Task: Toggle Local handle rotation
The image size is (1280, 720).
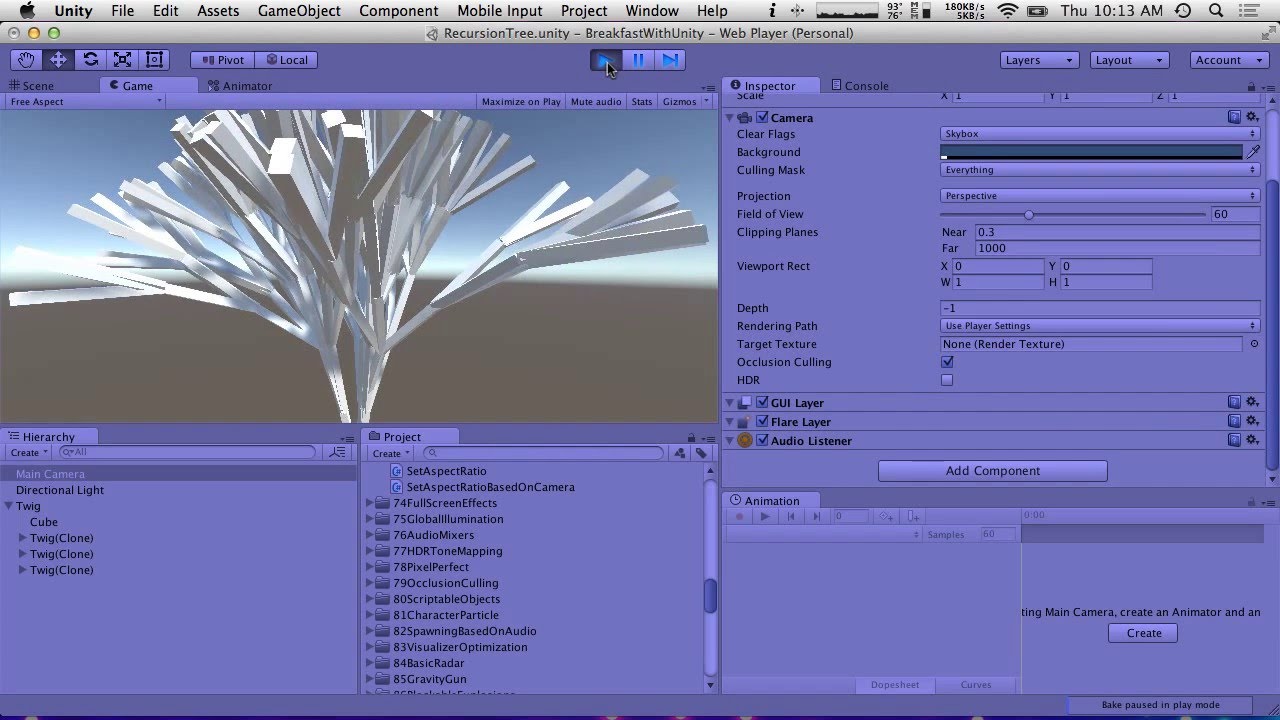Action: (x=285, y=60)
